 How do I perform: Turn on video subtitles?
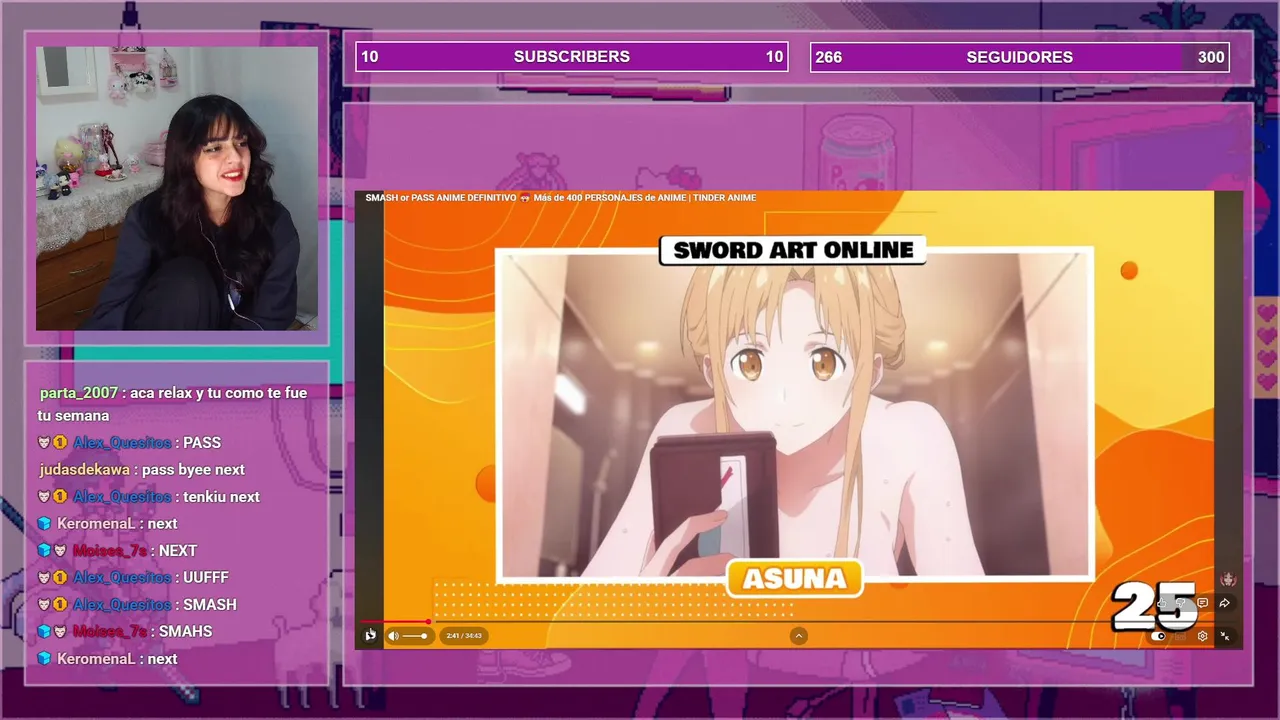tap(1180, 636)
